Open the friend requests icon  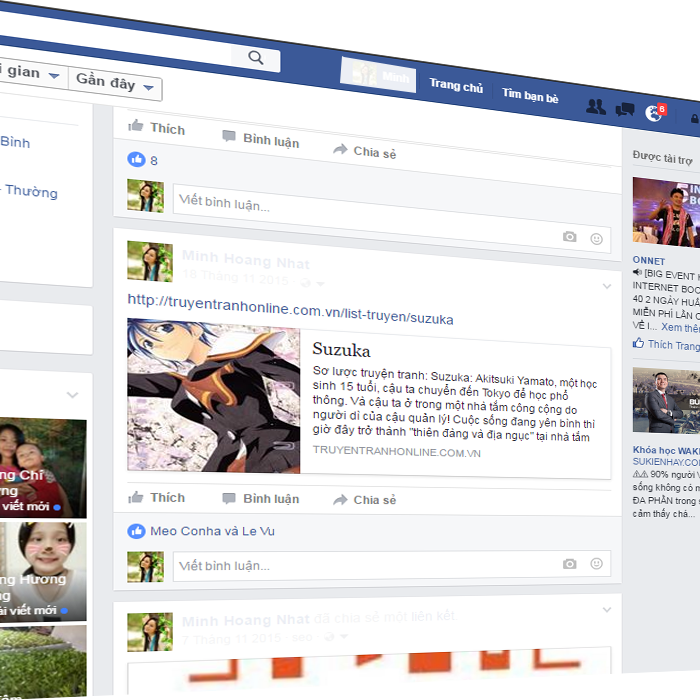595,106
